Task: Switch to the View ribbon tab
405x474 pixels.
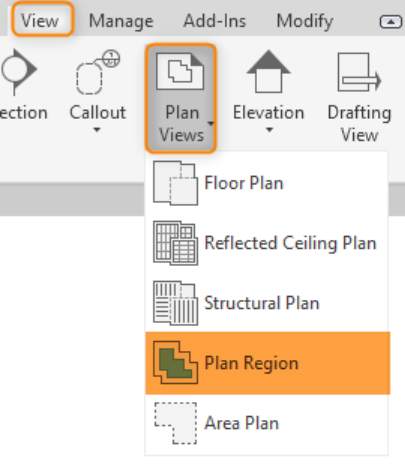Action: coord(42,19)
